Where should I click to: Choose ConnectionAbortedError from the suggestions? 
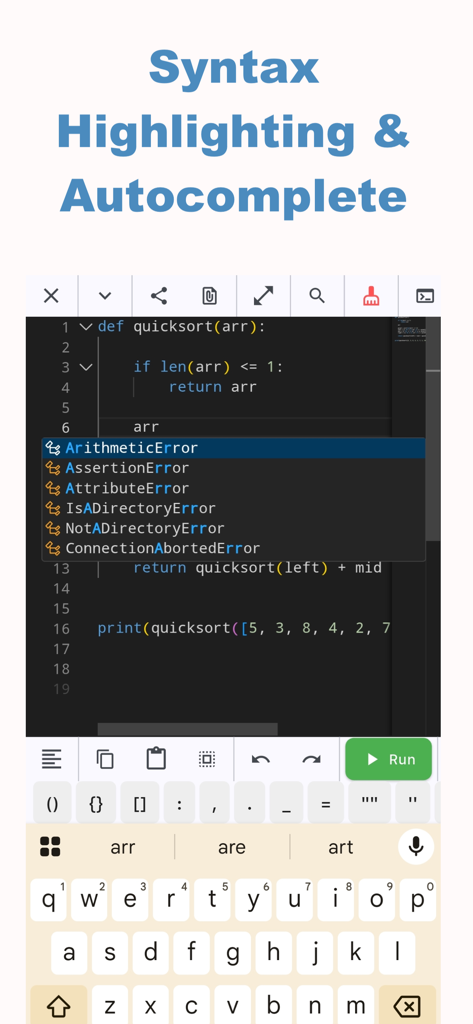(233, 548)
